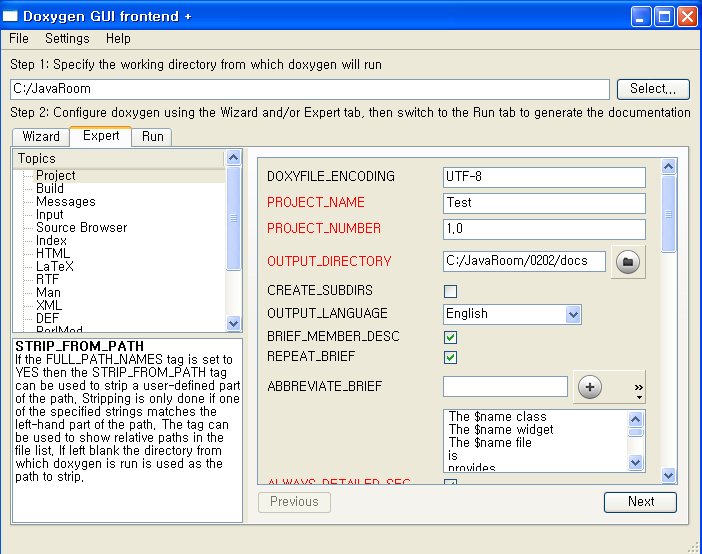Click the Topics tree scrollbar thumb
This screenshot has width=702, height=554.
234,219
